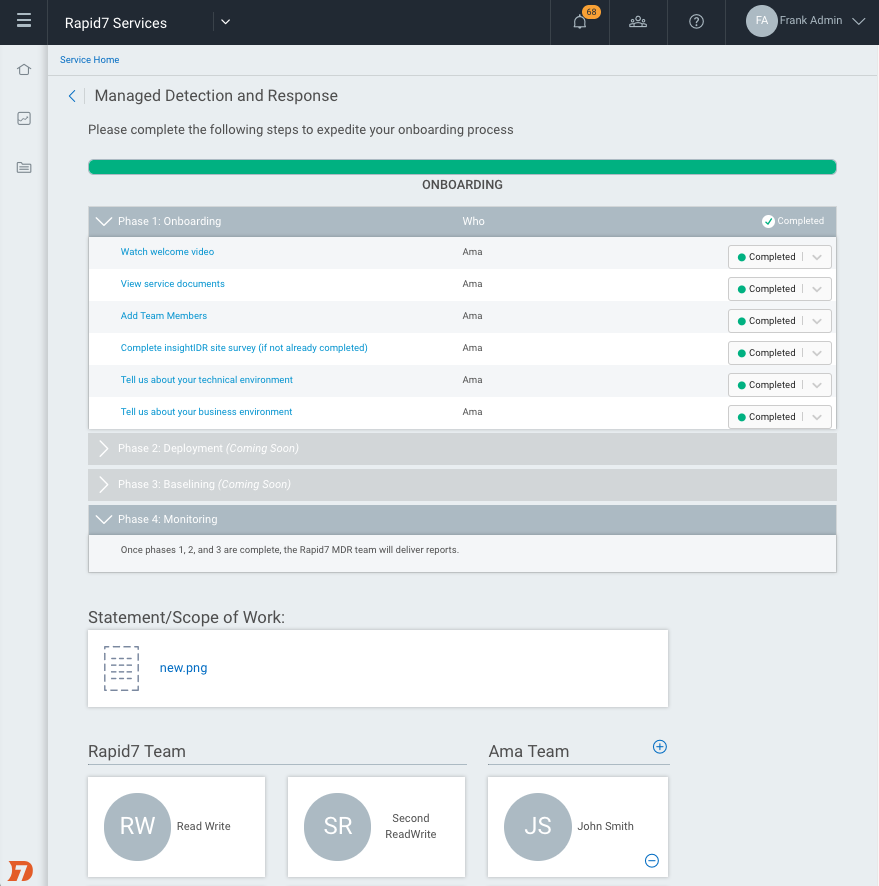Click the new.png document file icon

click(x=121, y=668)
